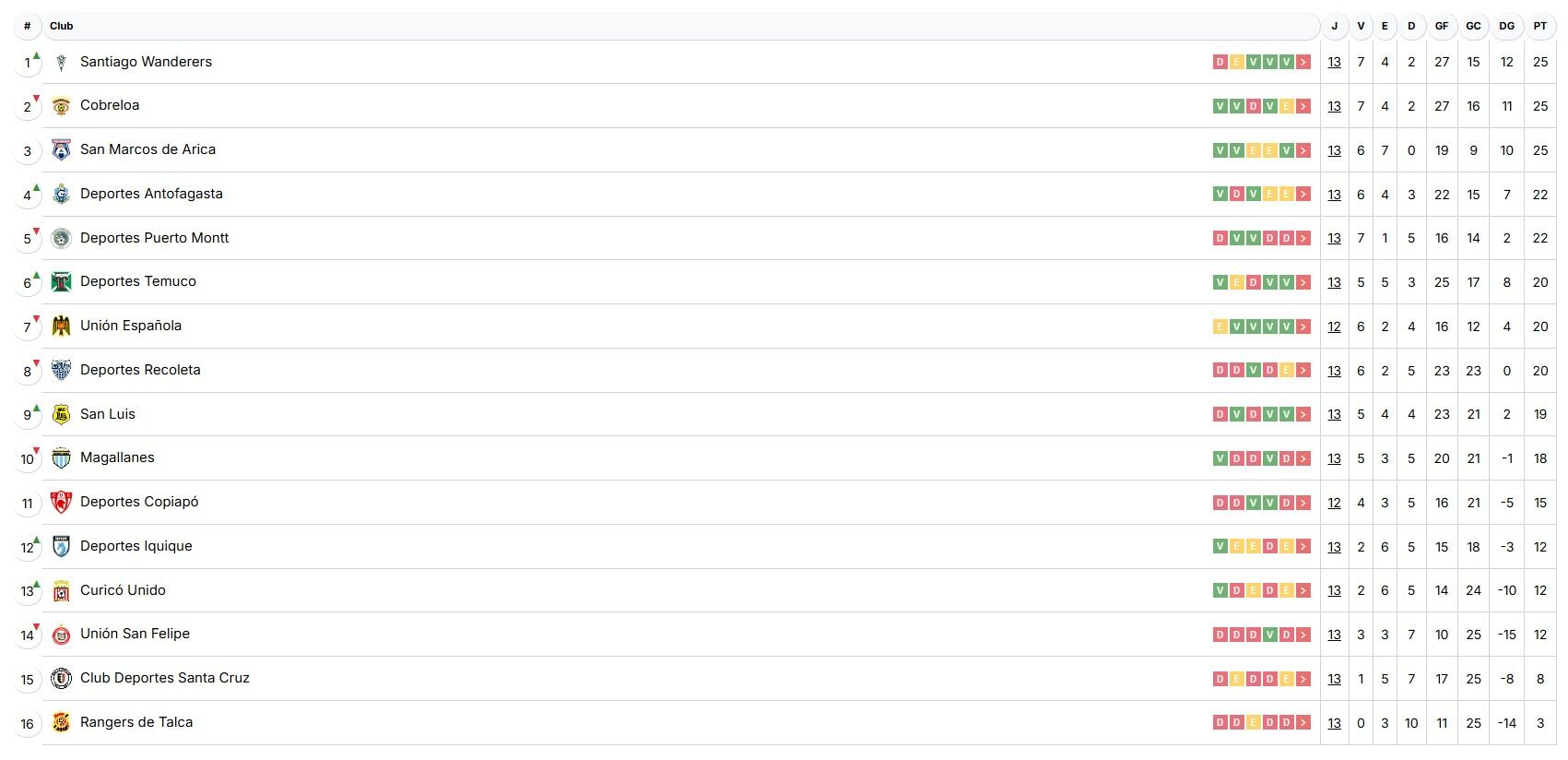Viewport: 1568px width, 760px height.
Task: Click the Cobreloa club crest icon
Action: coord(61,106)
